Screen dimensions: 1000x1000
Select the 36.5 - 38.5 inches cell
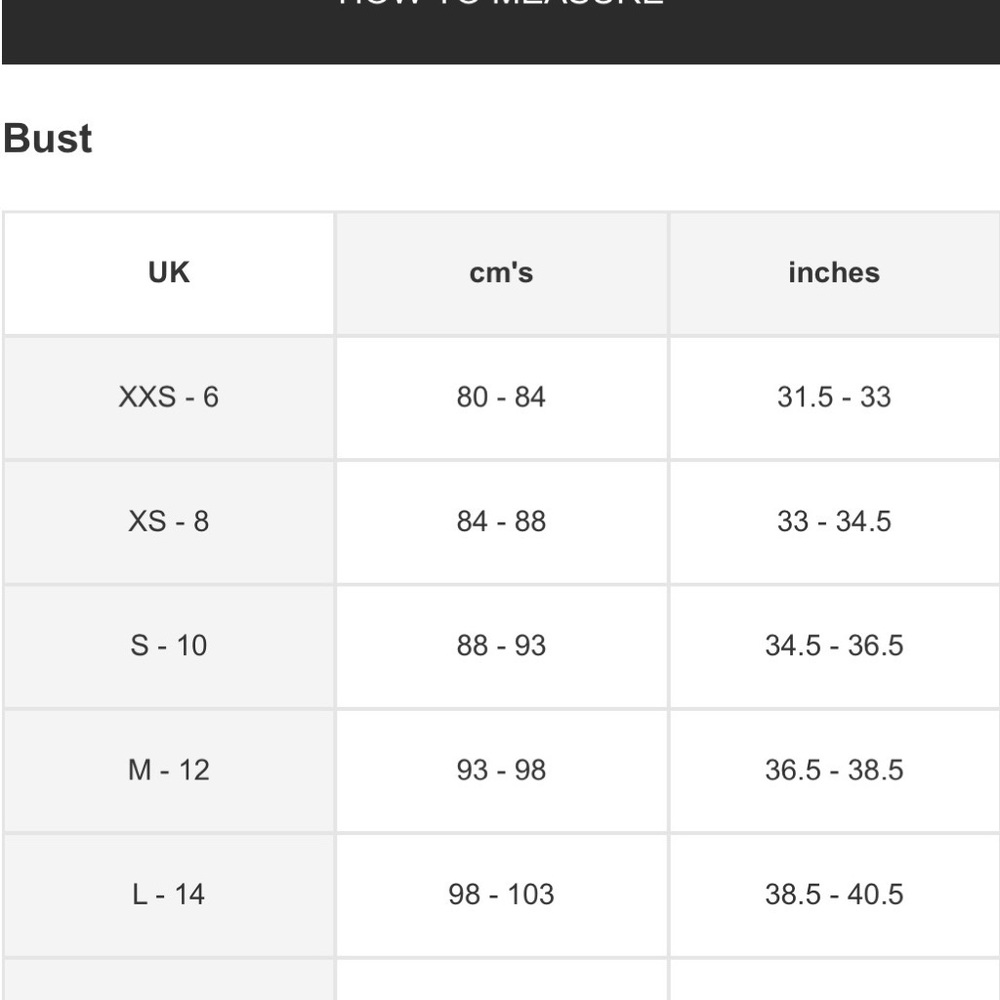pyautogui.click(x=833, y=769)
